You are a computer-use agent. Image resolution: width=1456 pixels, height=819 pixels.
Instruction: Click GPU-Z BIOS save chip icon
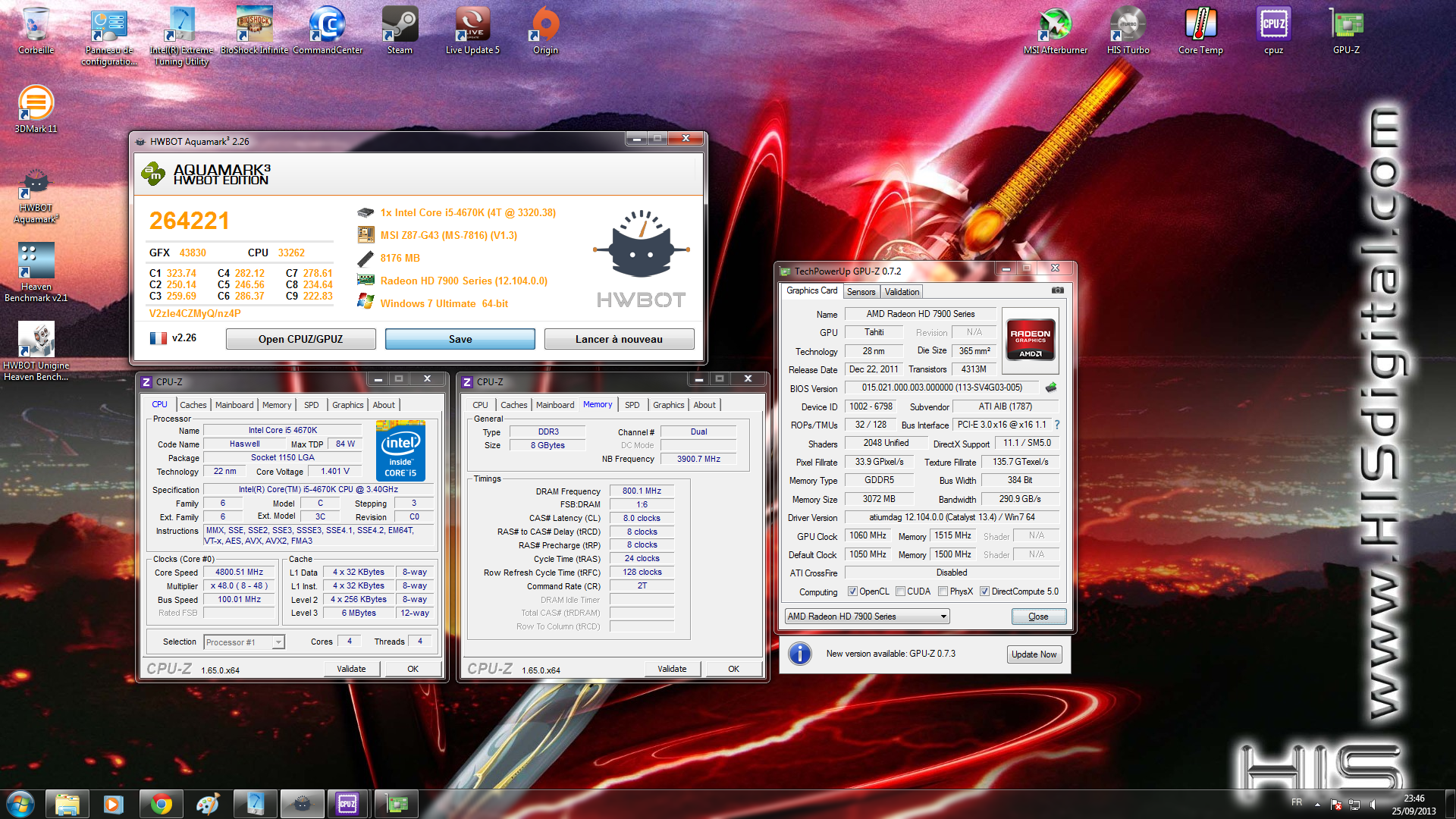pos(1050,388)
